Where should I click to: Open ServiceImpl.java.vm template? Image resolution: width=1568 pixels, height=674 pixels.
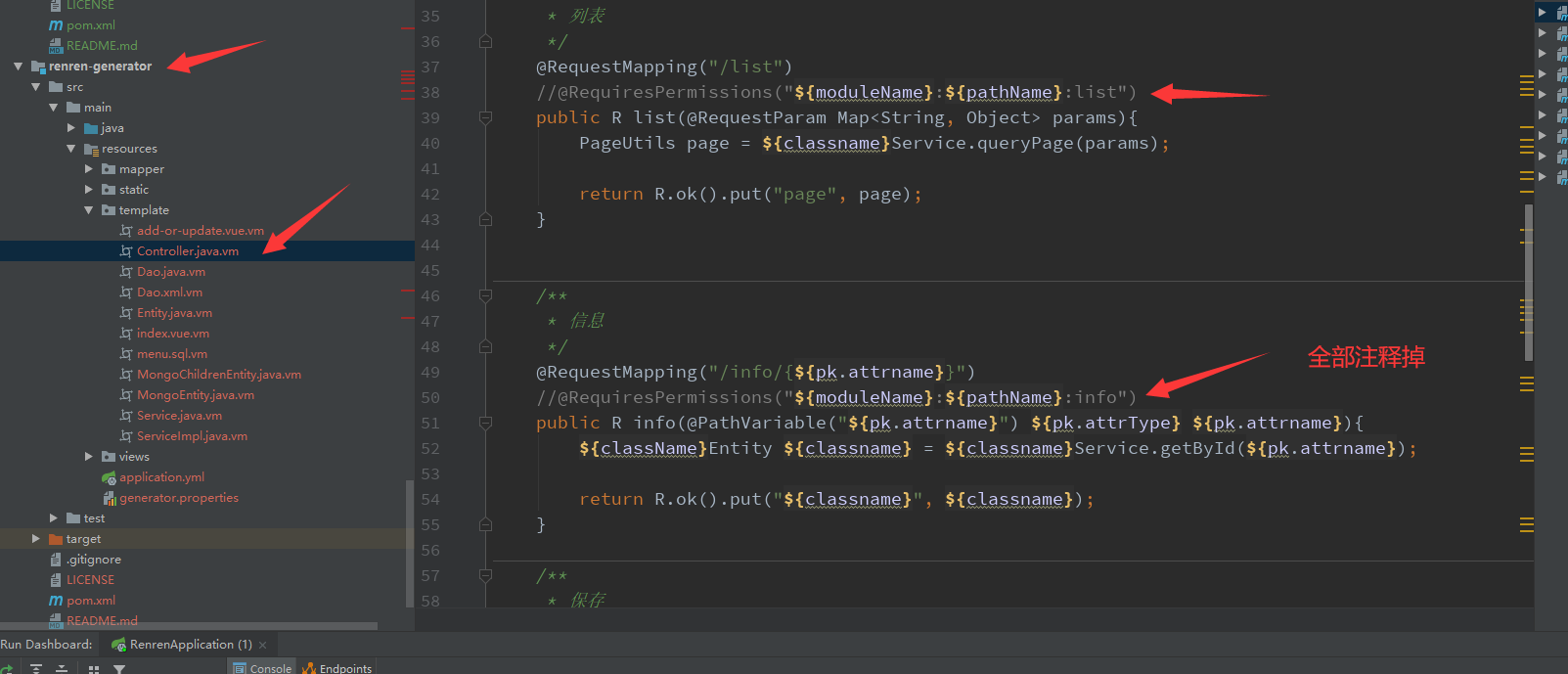pyautogui.click(x=192, y=436)
